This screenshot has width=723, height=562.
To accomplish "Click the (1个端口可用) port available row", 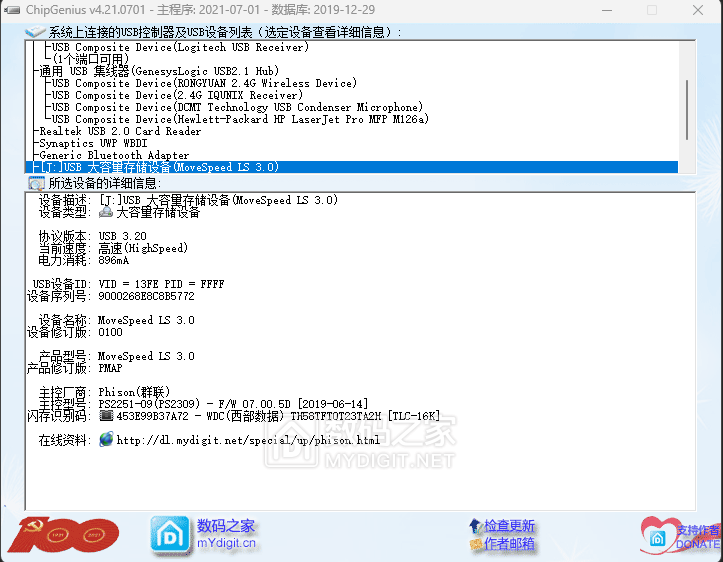I will coord(91,59).
